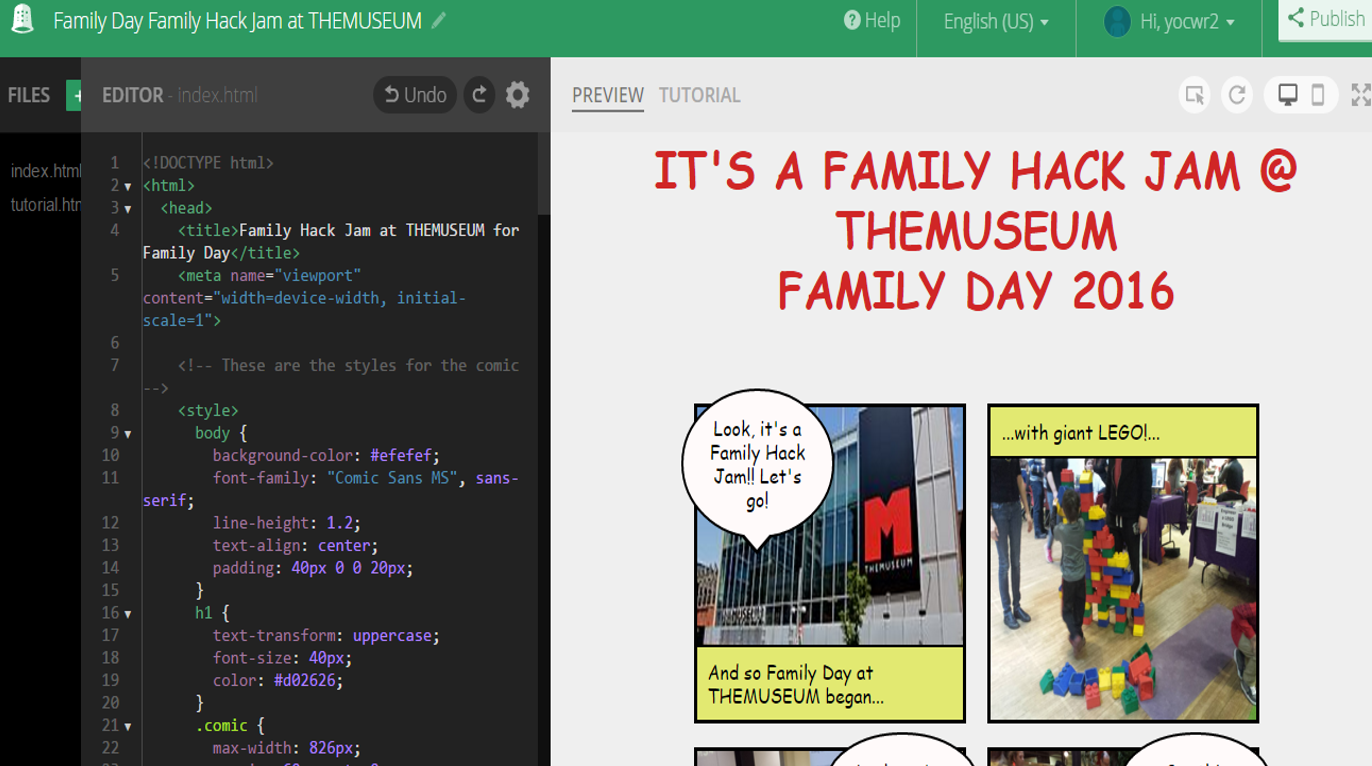Expand preview to fullscreen
The height and width of the screenshot is (766, 1372).
coord(1360,95)
